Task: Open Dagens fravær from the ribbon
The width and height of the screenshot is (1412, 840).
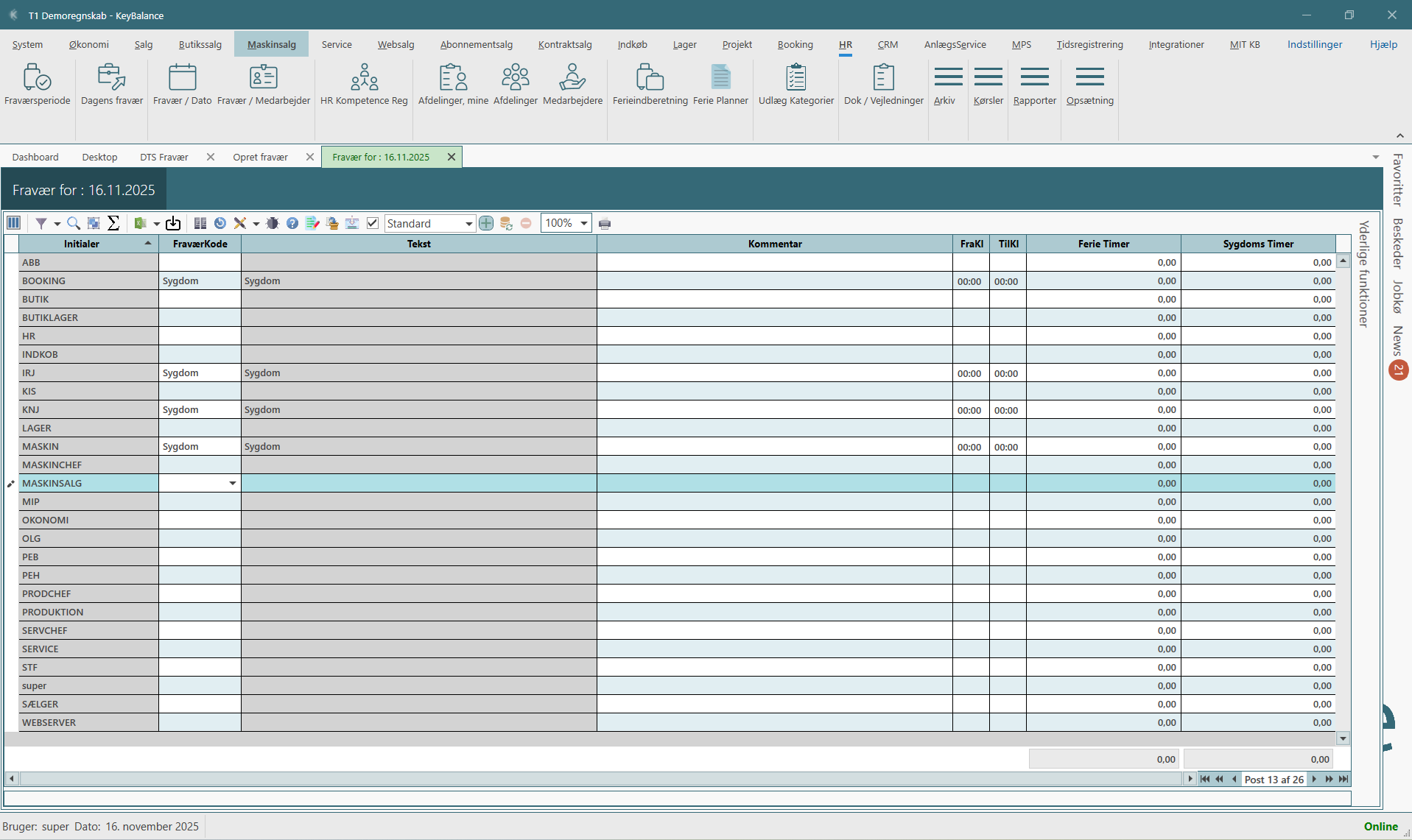Action: [111, 85]
